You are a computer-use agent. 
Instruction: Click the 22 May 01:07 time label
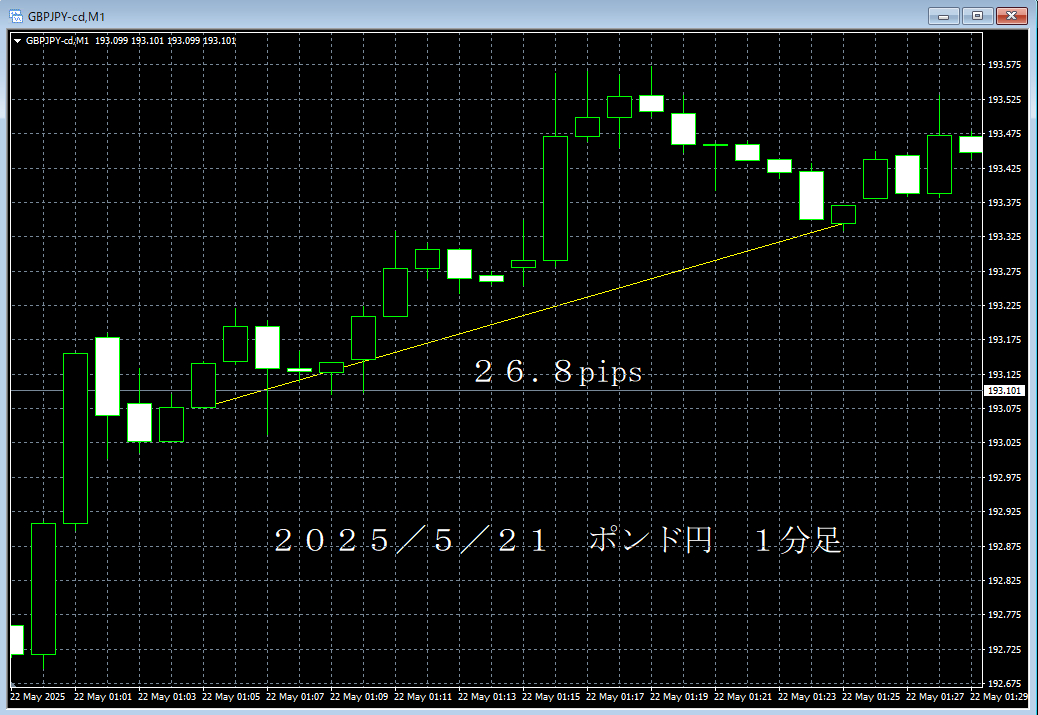295,696
